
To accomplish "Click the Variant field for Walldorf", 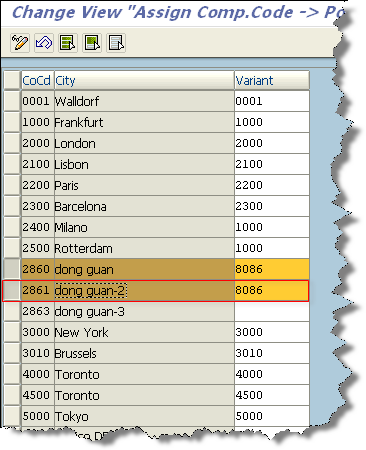I will [x=272, y=101].
